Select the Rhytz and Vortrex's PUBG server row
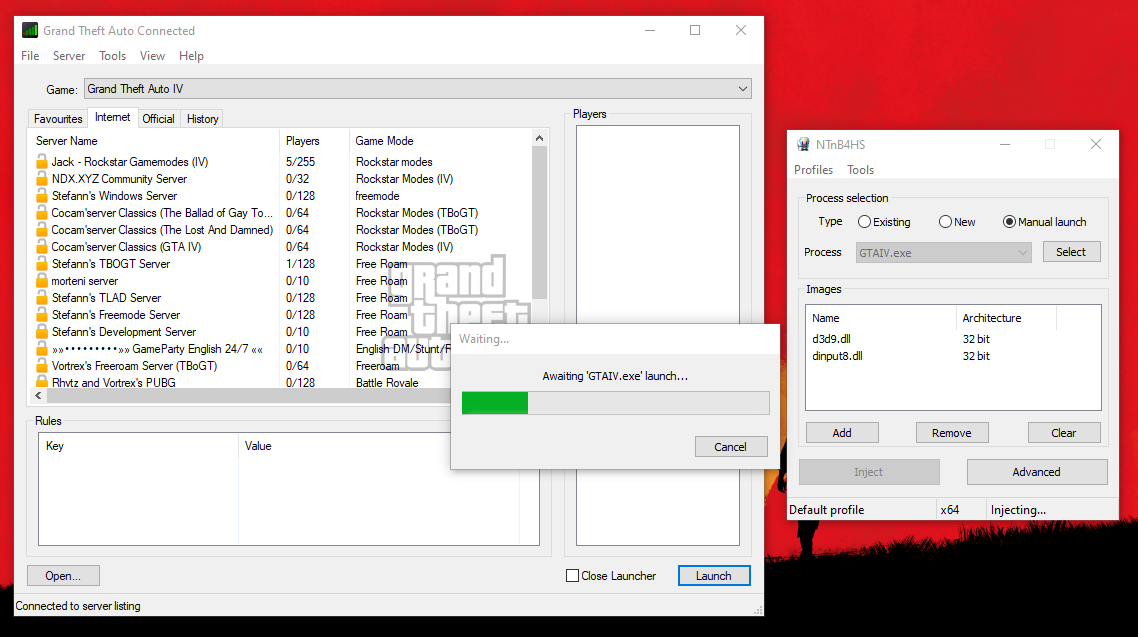The width and height of the screenshot is (1138, 637). [243, 382]
